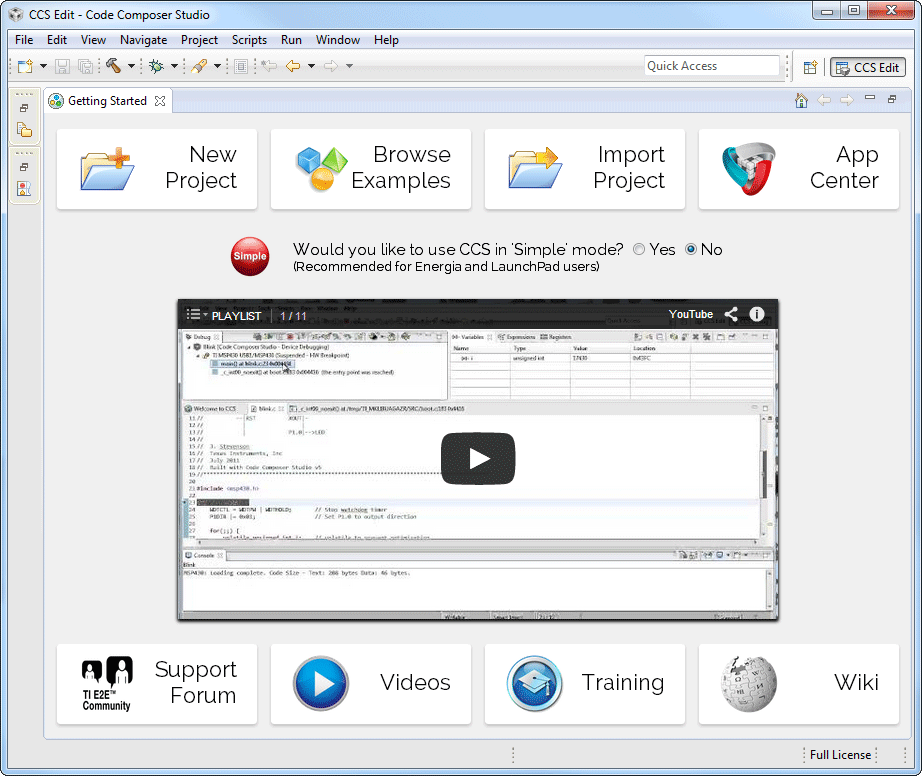Play the YouTube tutorial video

(478, 459)
